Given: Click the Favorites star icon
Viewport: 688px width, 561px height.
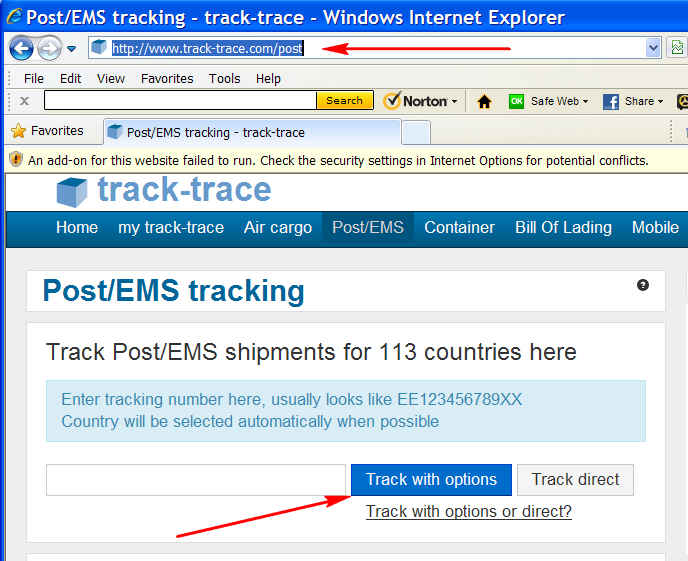Looking at the screenshot, I should [18, 131].
